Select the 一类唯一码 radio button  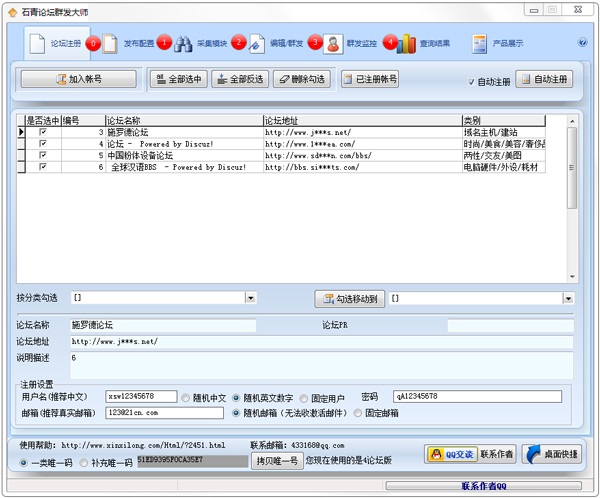tap(24, 463)
